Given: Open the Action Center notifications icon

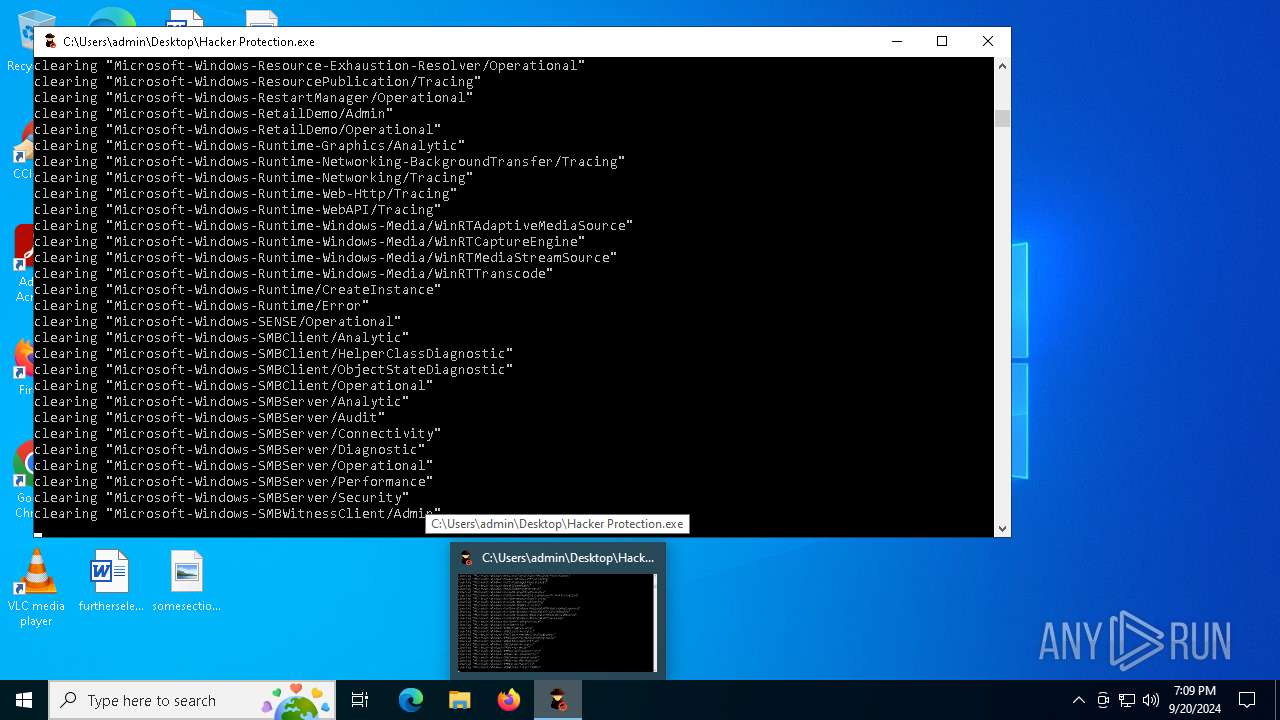Looking at the screenshot, I should click(1247, 700).
